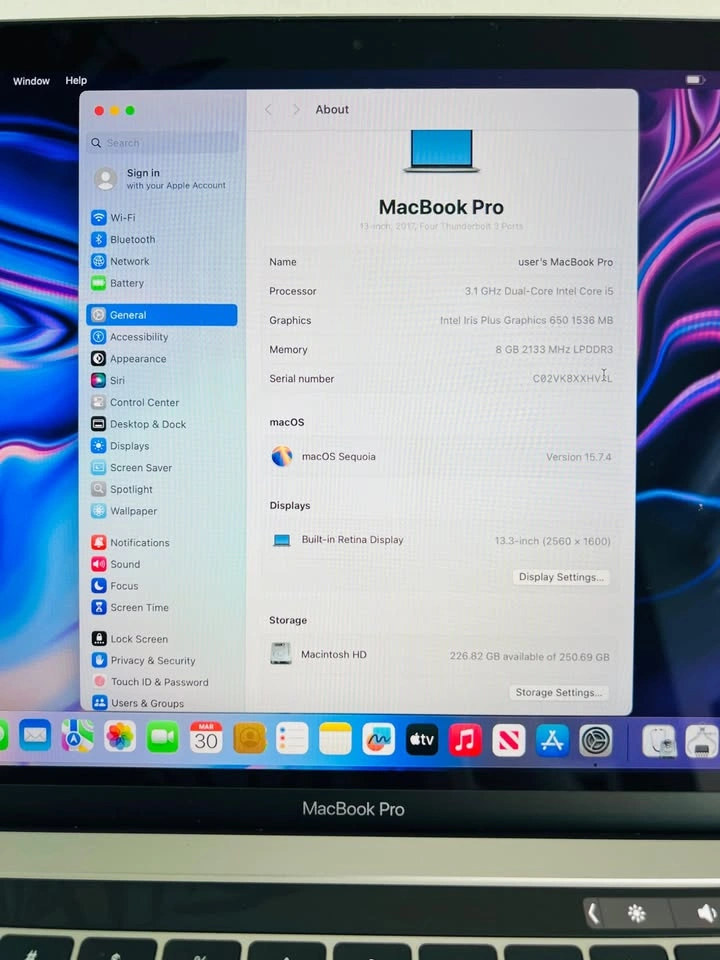Screen dimensions: 720x960
Task: Open Control Center settings
Action: click(x=135, y=402)
